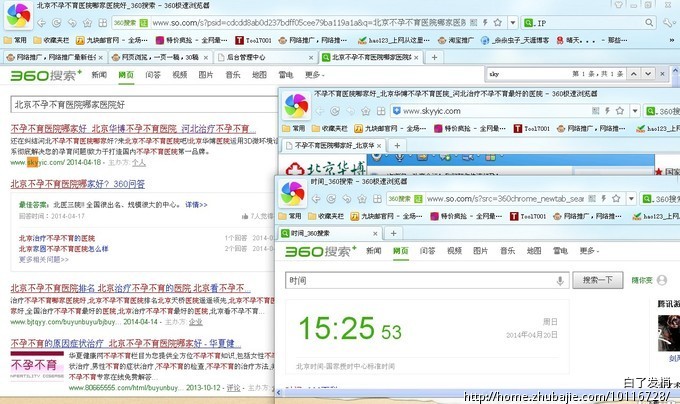
Task: Refresh the skyyic.com window page
Action: 335,111
